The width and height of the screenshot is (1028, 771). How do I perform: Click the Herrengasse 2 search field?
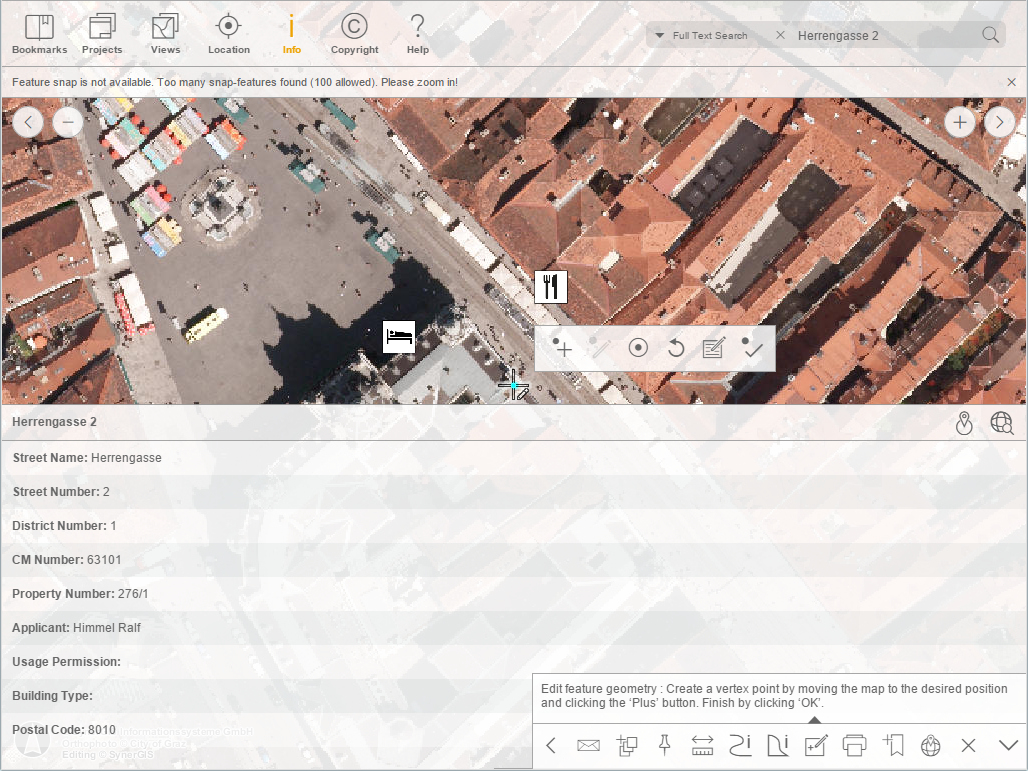[880, 34]
